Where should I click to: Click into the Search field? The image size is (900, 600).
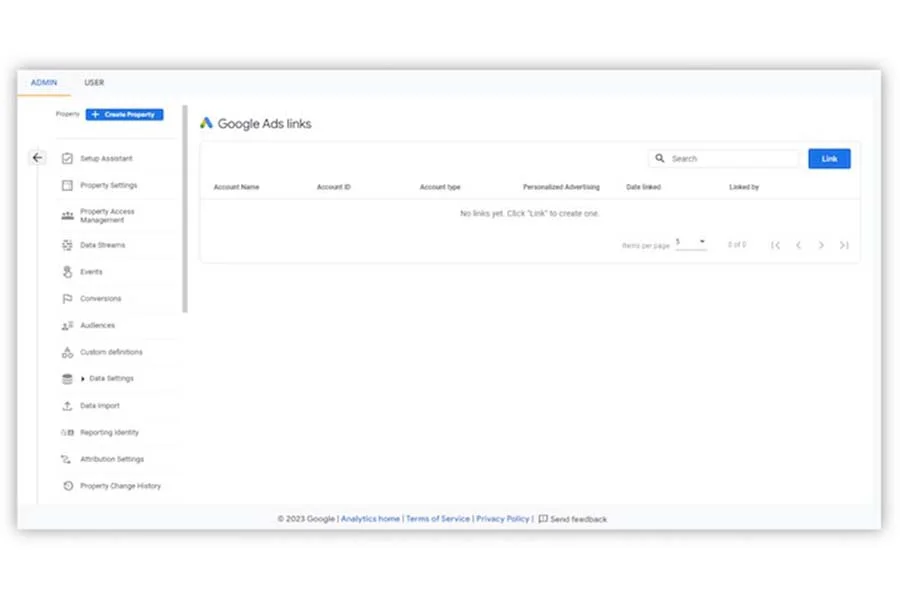[x=724, y=158]
